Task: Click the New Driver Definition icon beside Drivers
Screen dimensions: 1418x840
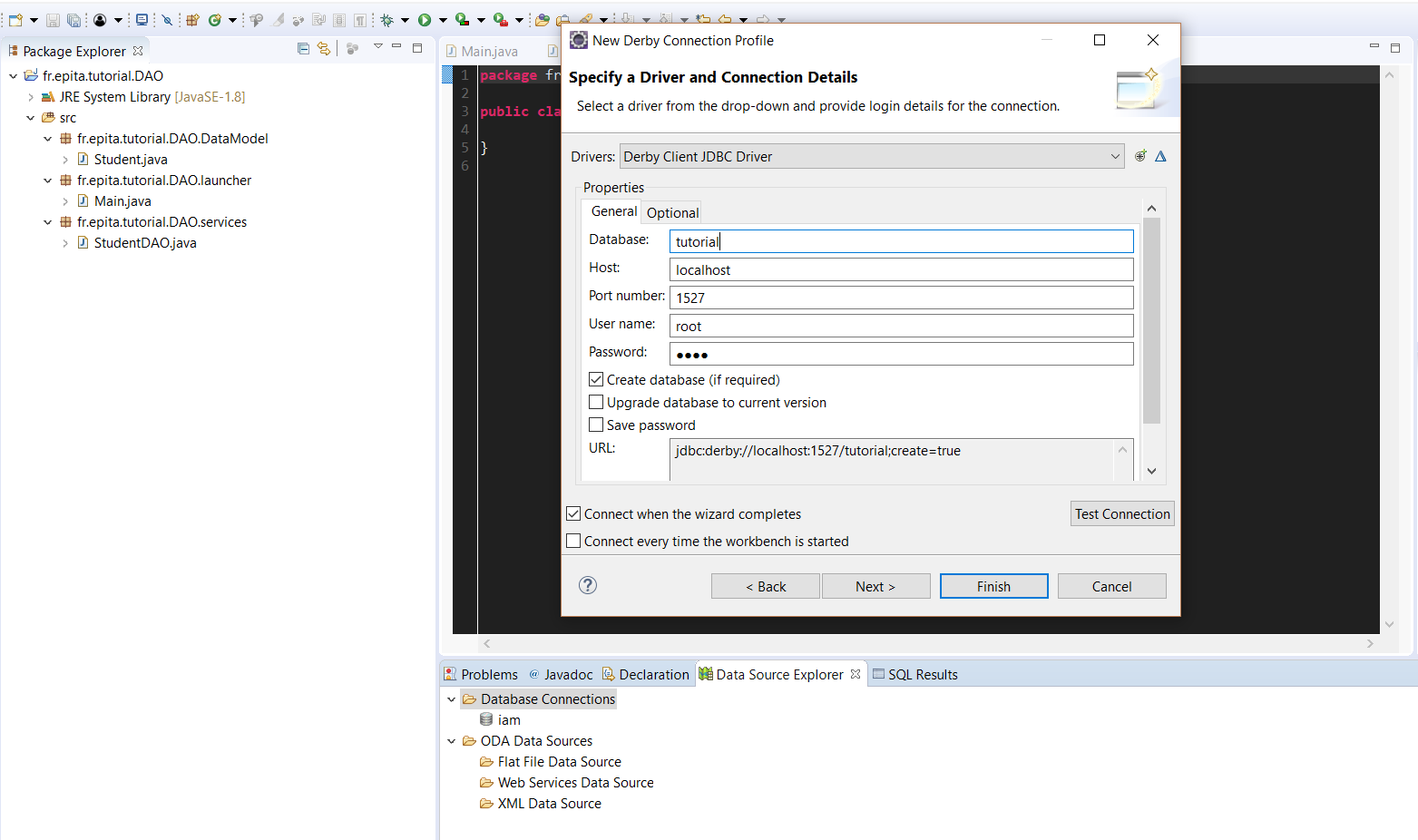Action: click(1140, 156)
